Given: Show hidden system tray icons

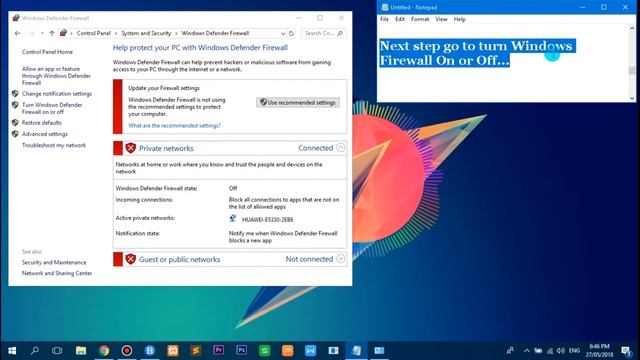Looking at the screenshot, I should 527,351.
